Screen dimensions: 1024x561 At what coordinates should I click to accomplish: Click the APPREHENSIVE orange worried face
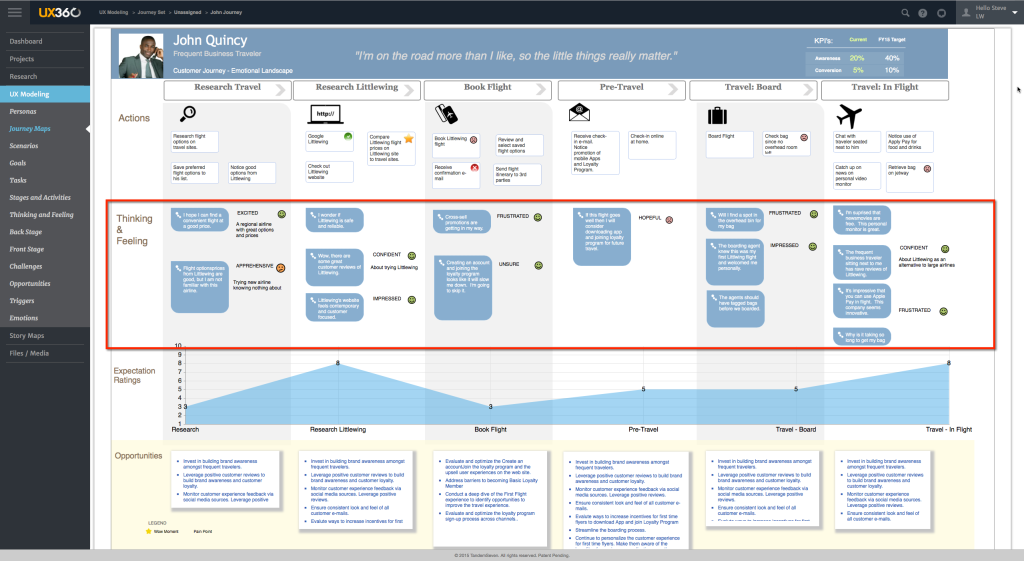(x=281, y=268)
